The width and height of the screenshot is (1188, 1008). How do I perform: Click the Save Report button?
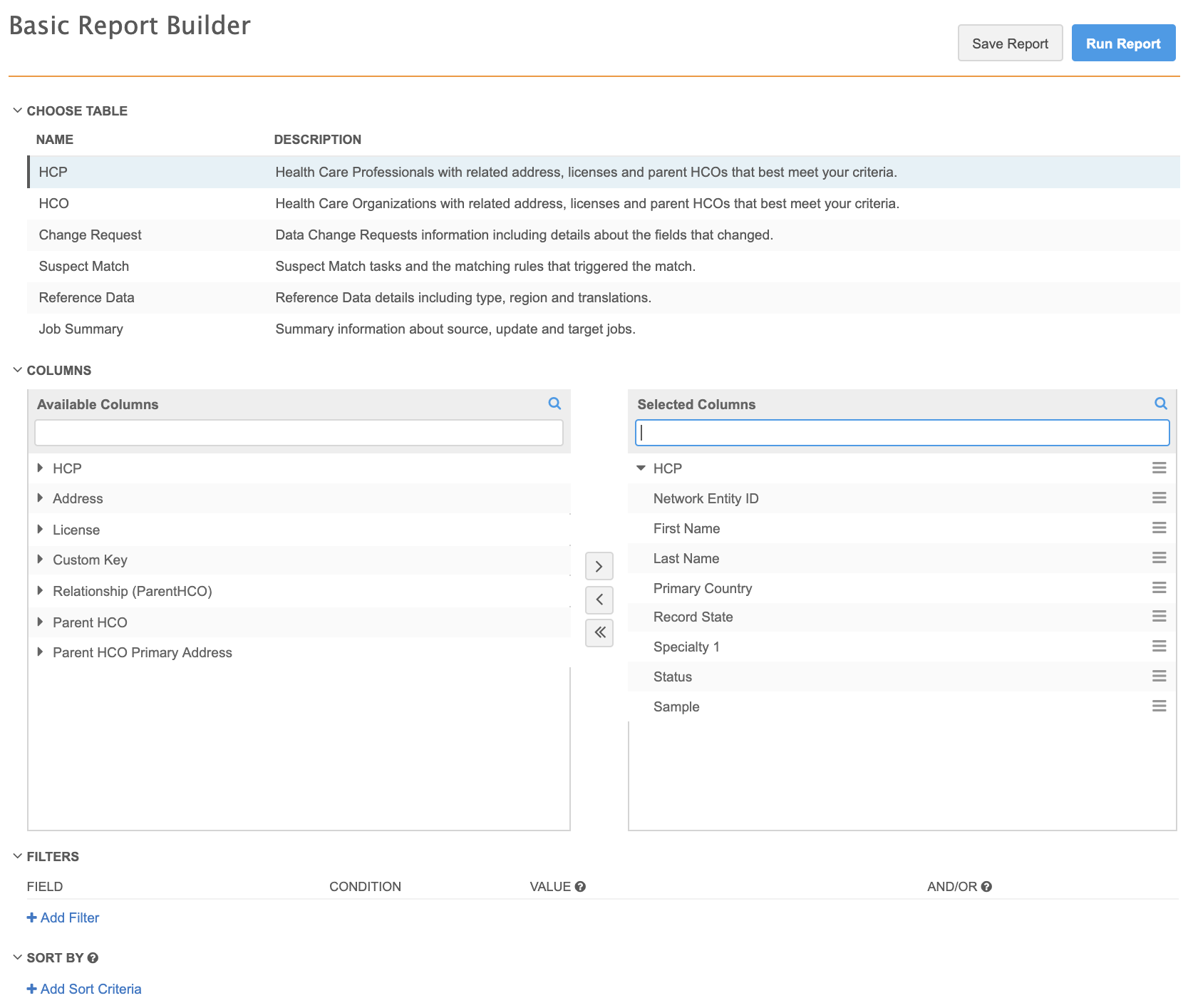click(x=1009, y=43)
